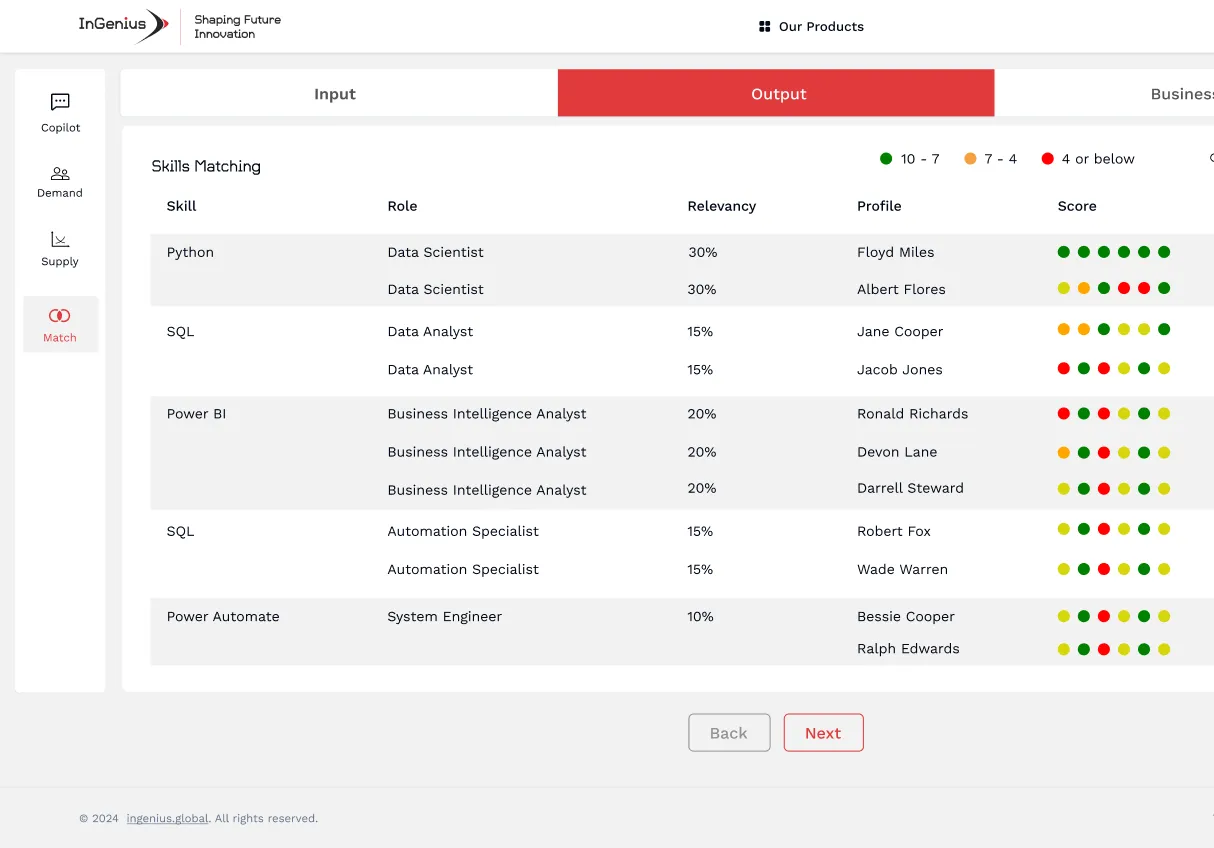Select the Output tab
Viewport: 1214px width, 848px height.
[776, 93]
